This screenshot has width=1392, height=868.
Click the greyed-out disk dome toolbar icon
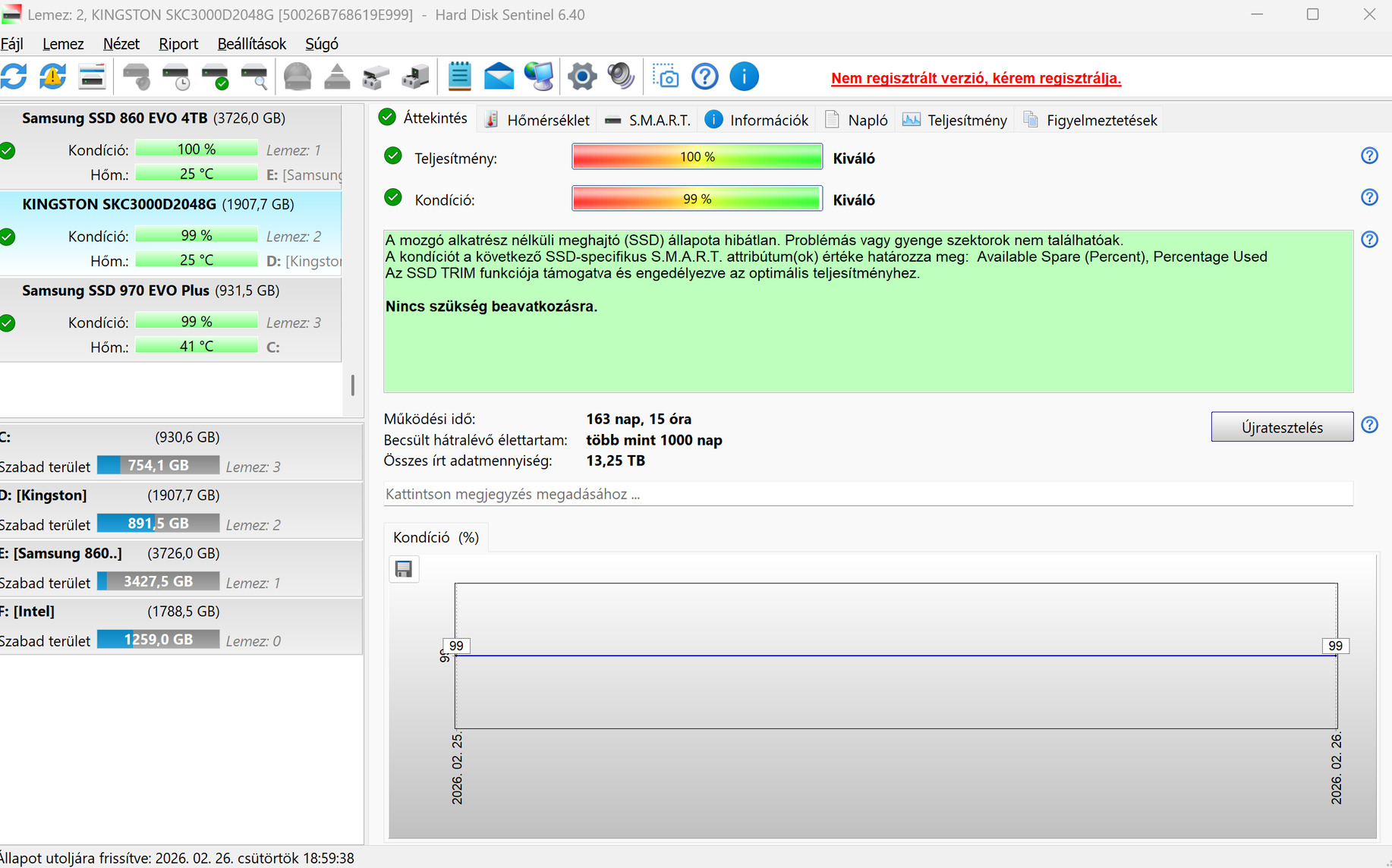coord(298,77)
